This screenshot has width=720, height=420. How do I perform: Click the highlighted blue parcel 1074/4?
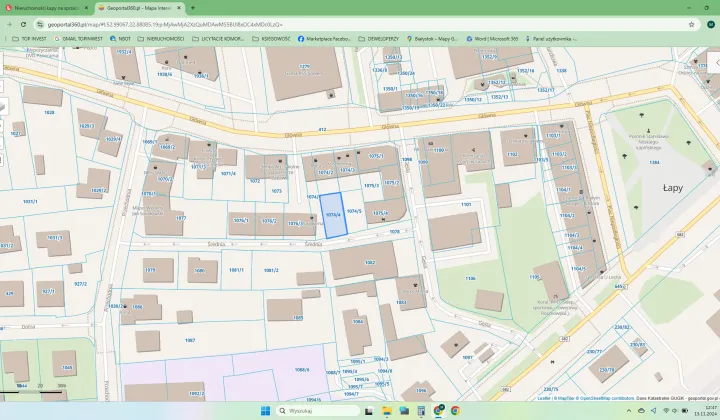pos(333,214)
